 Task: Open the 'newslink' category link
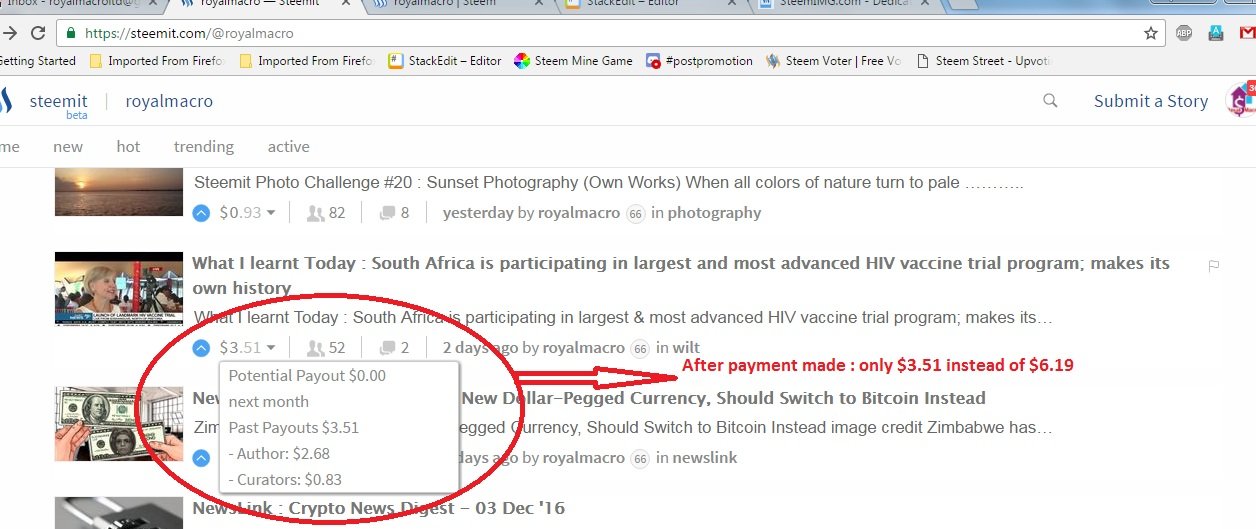(704, 458)
